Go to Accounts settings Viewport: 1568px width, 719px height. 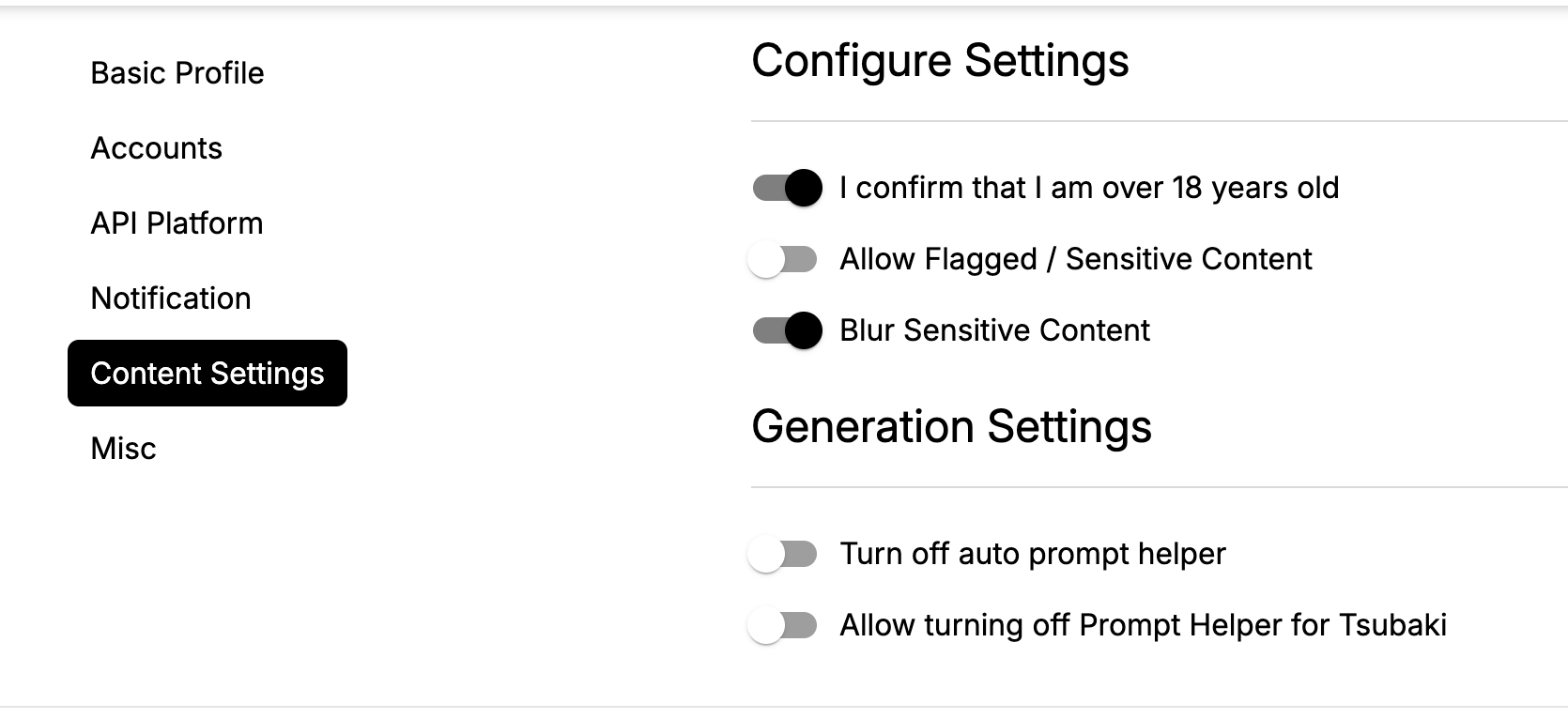coord(156,148)
